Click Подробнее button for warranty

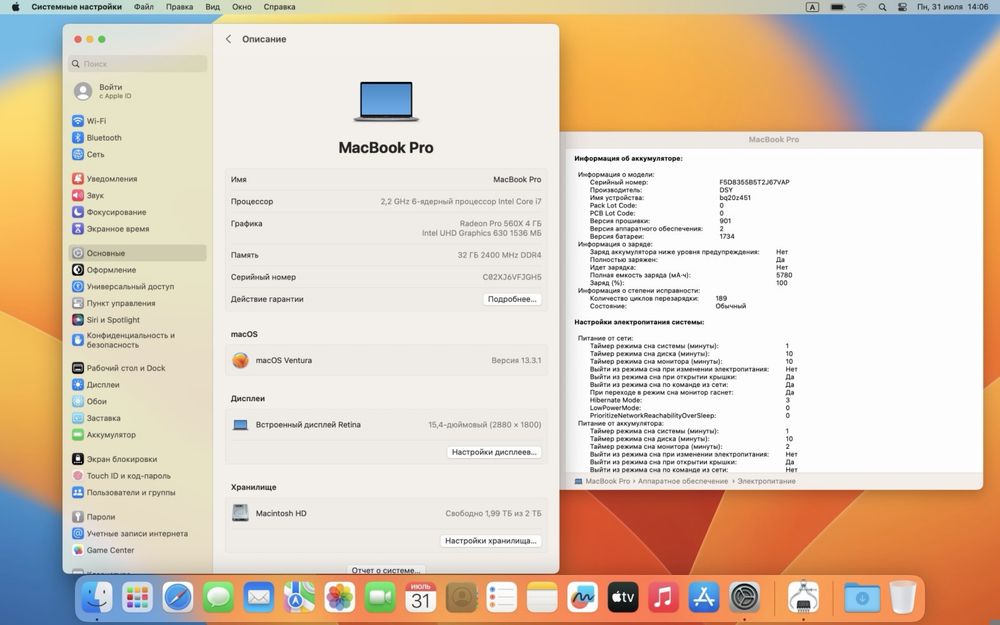512,299
